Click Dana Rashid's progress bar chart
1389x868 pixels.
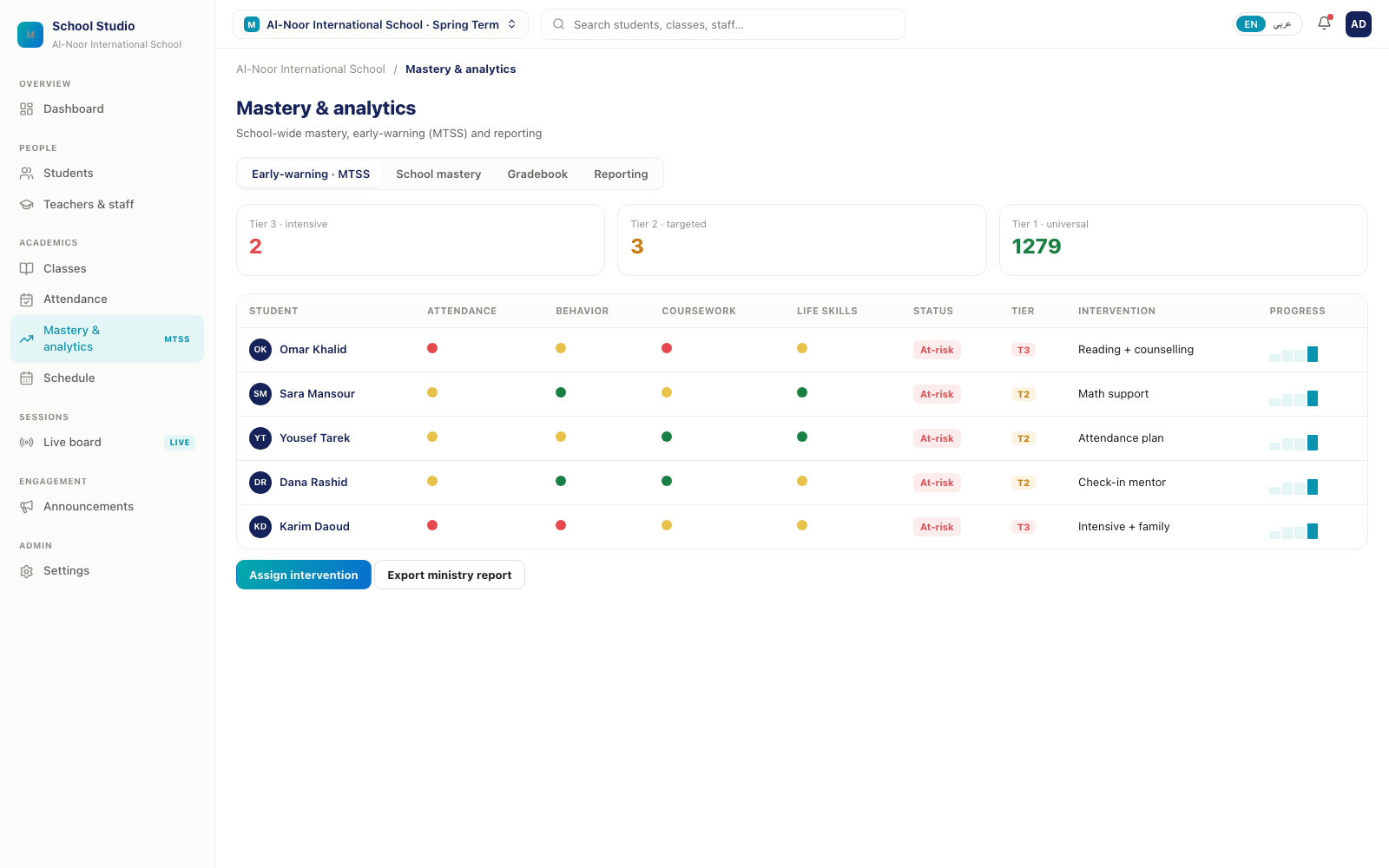pyautogui.click(x=1294, y=486)
